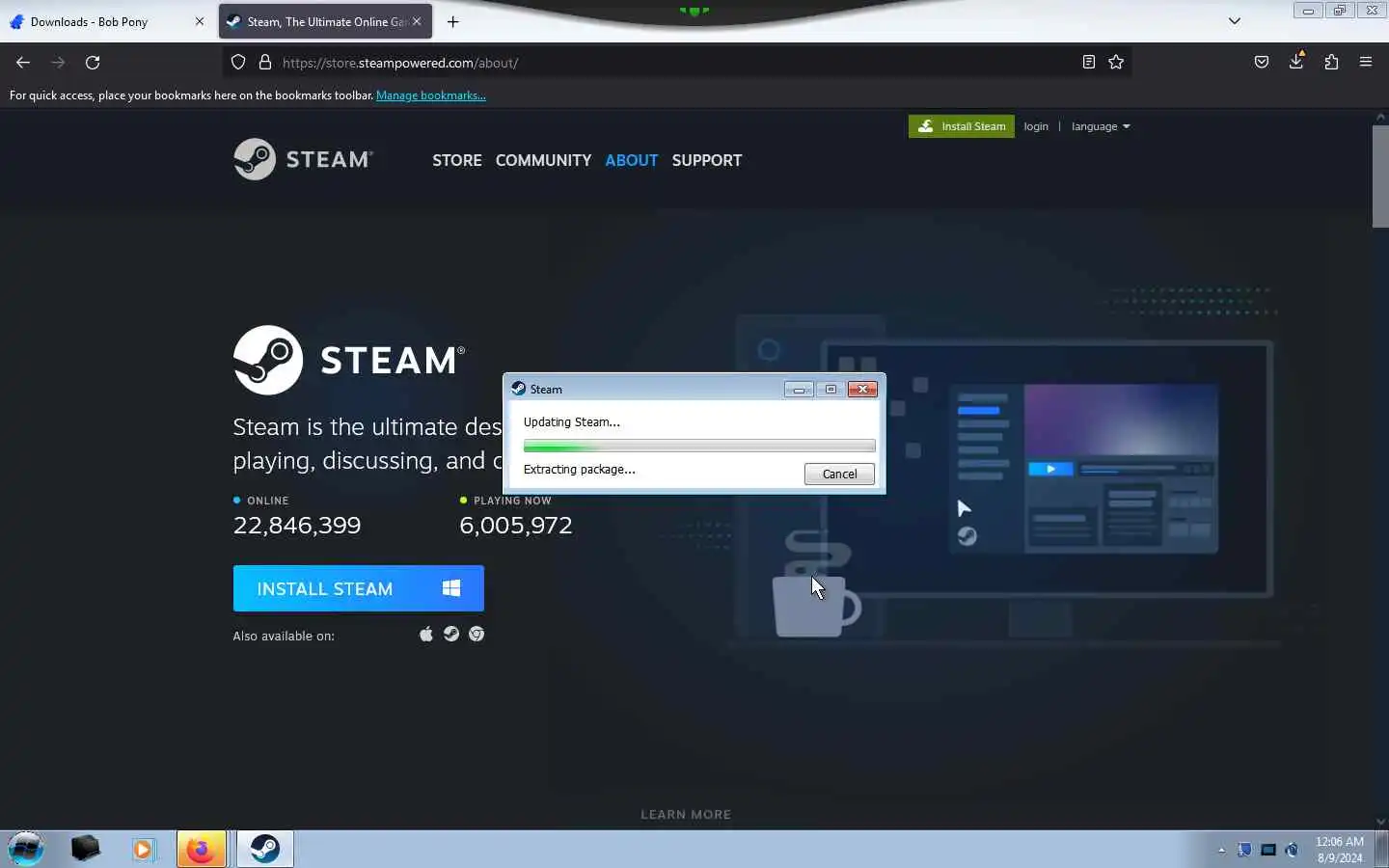Open the Windows Start button
Image resolution: width=1389 pixels, height=868 pixels.
point(26,849)
